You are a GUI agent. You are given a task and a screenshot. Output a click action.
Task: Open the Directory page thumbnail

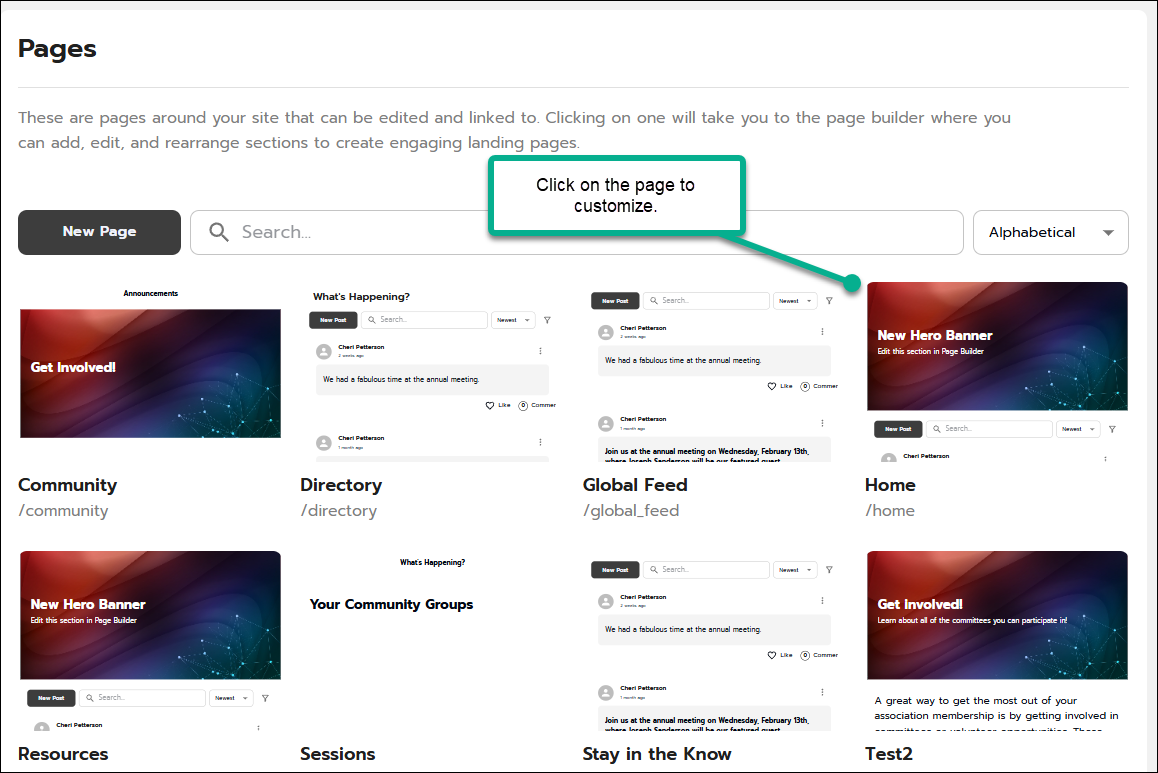pyautogui.click(x=432, y=372)
